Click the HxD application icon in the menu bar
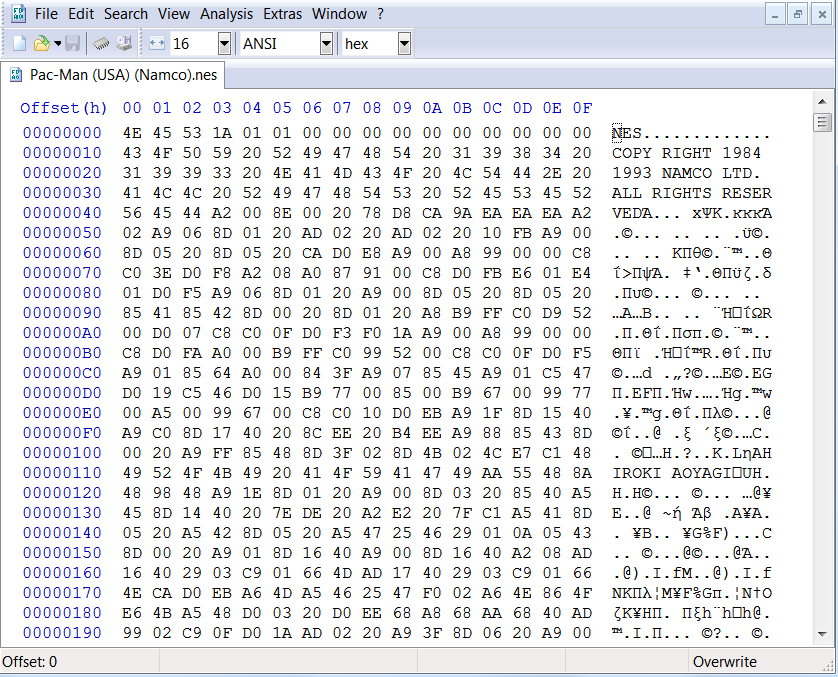Viewport: 838px width, 677px height. click(19, 14)
